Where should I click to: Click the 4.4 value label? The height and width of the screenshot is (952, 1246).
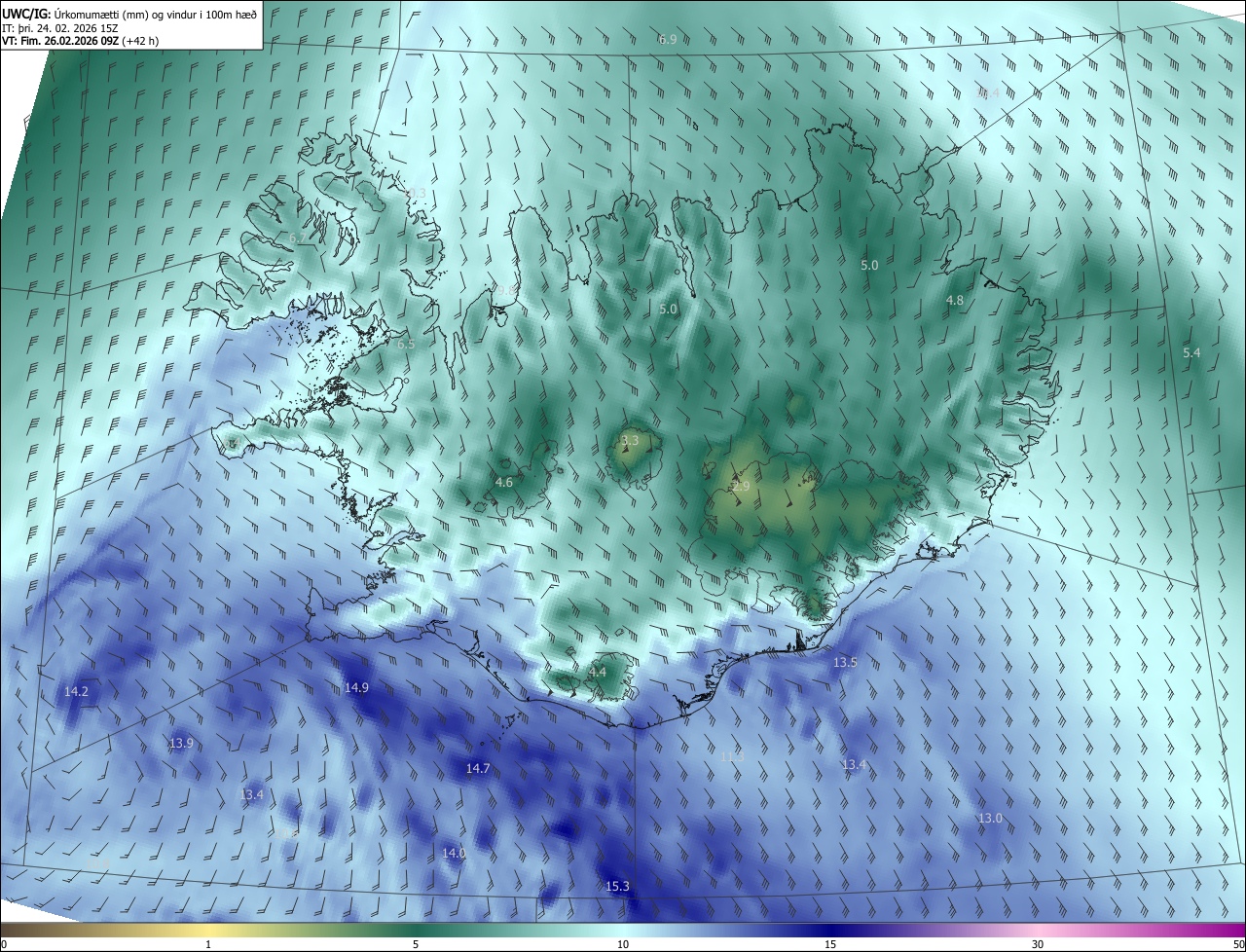tap(598, 672)
